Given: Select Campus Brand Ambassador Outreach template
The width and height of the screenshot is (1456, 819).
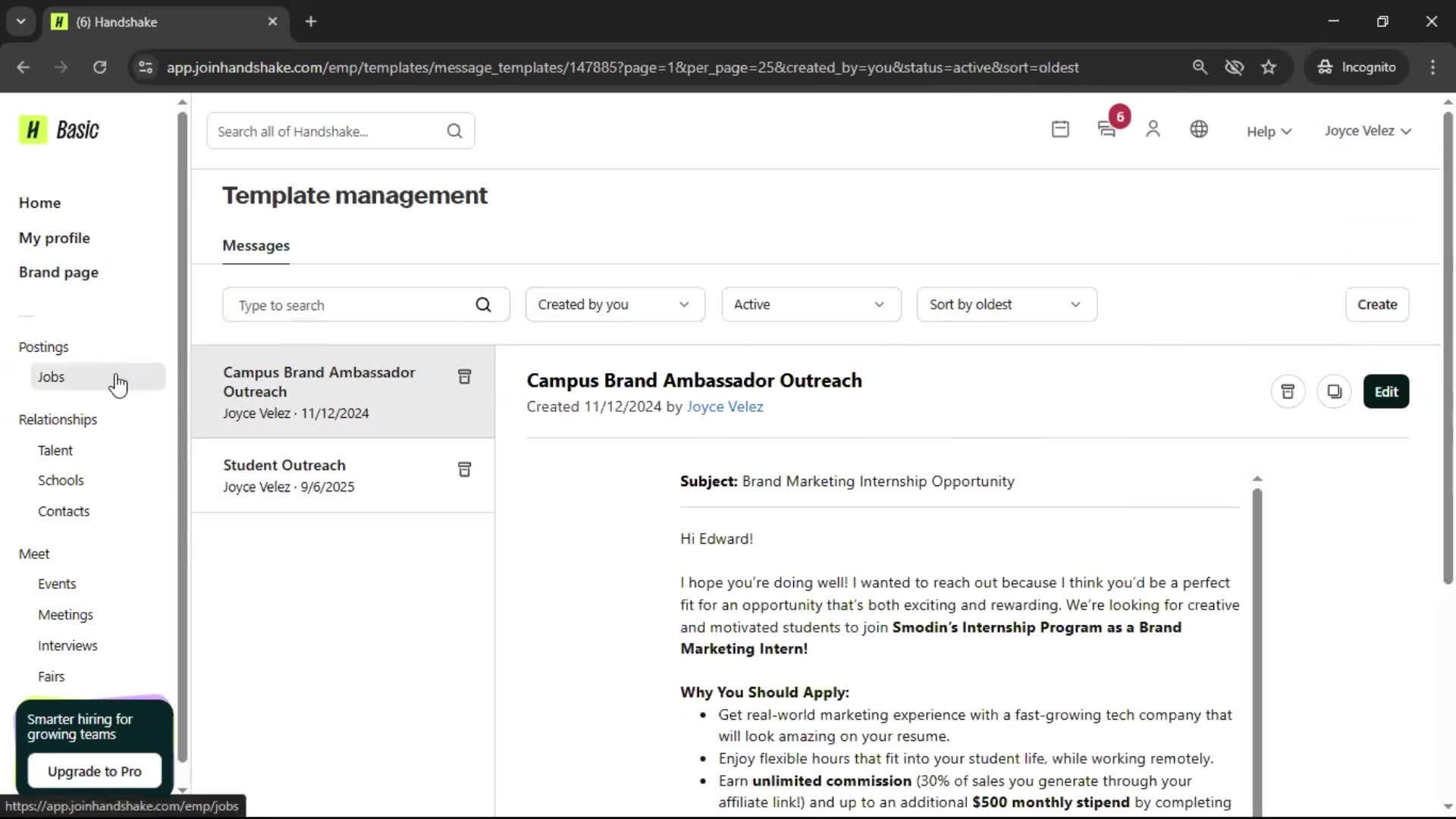Looking at the screenshot, I should tap(343, 391).
